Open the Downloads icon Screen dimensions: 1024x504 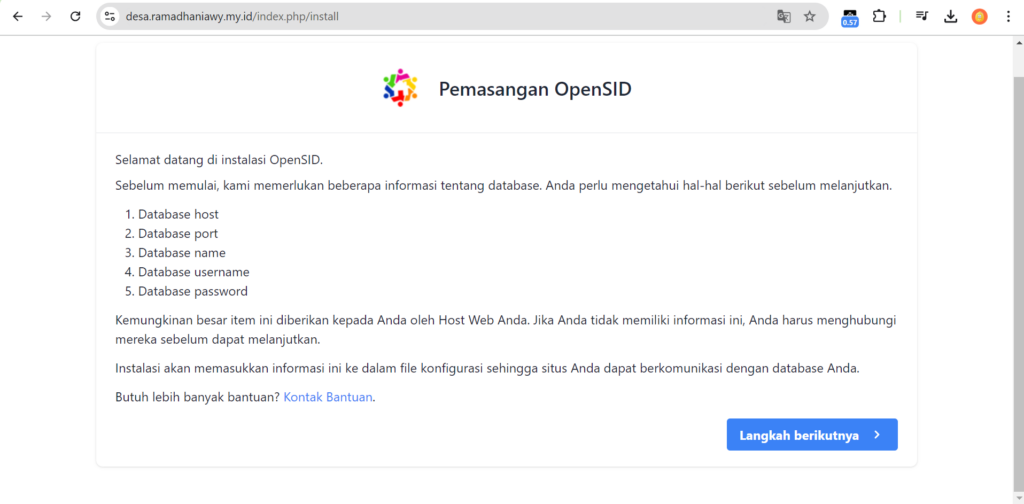tap(951, 16)
